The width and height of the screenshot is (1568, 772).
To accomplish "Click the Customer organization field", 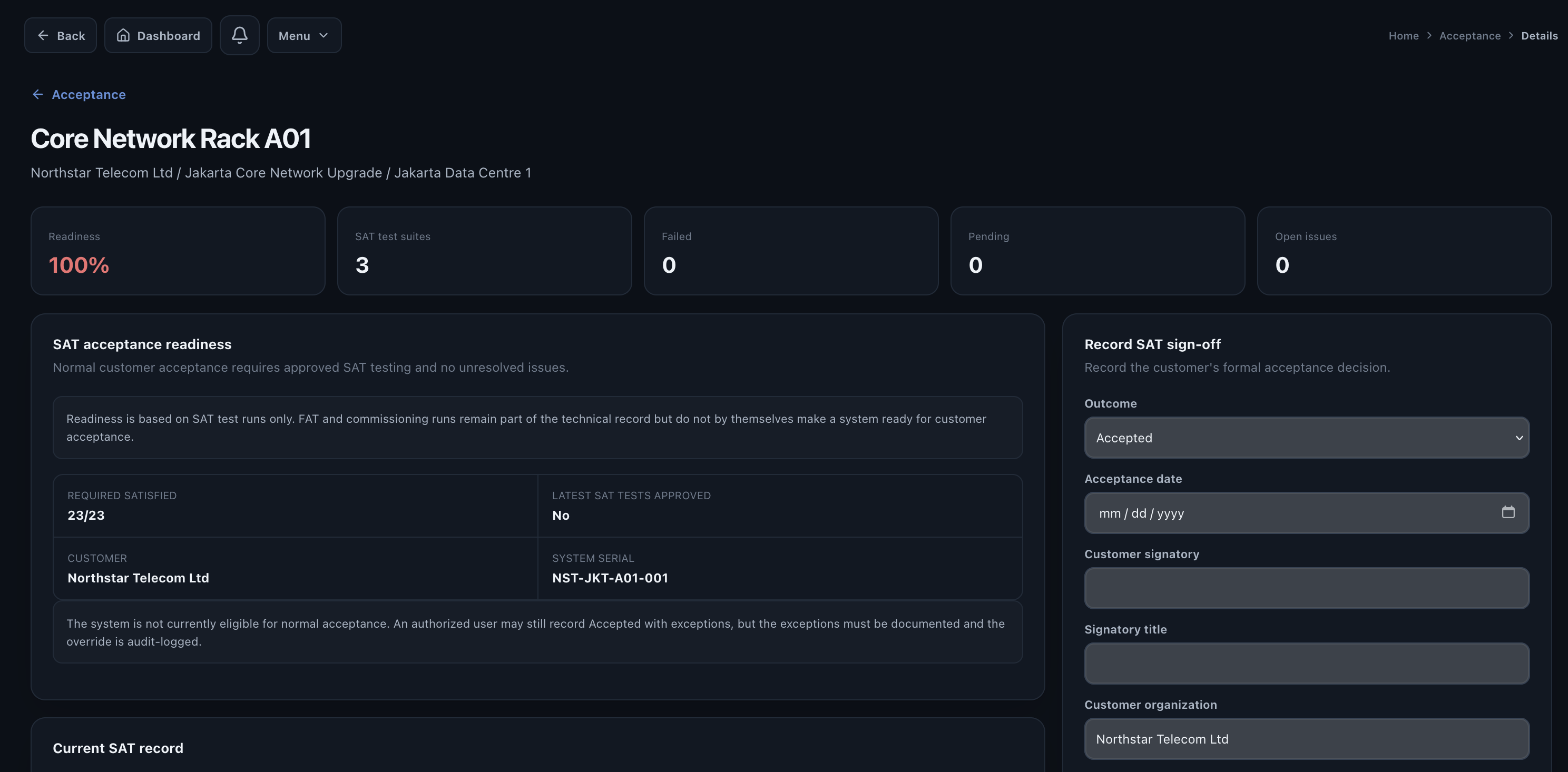I will pyautogui.click(x=1306, y=738).
